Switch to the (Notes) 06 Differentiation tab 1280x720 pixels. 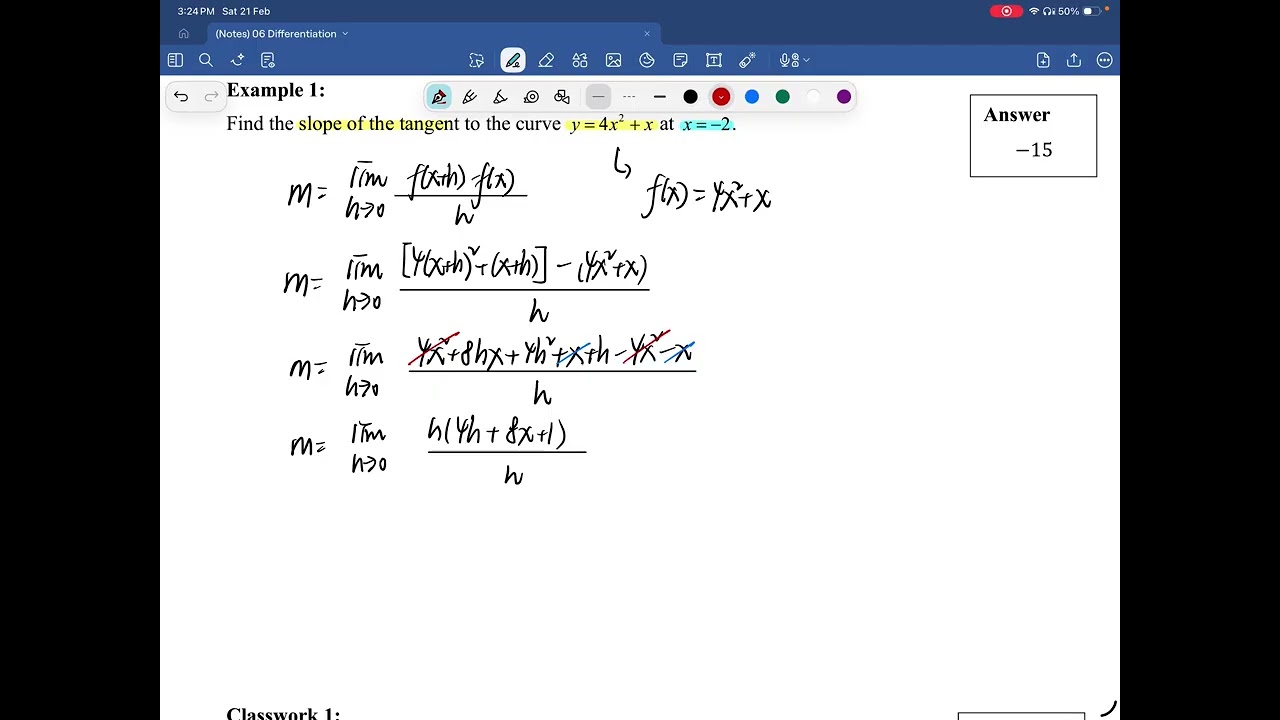click(x=276, y=34)
